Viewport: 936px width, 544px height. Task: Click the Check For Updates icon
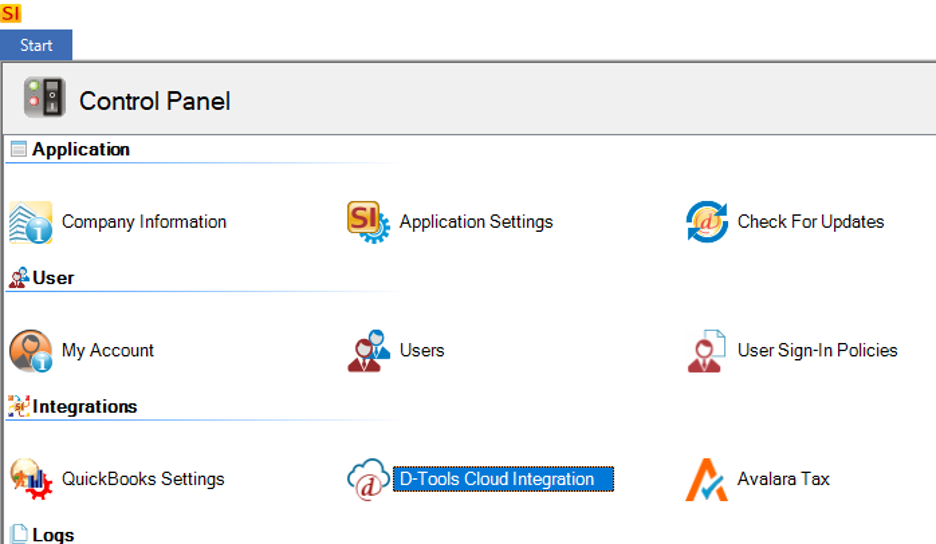point(707,222)
